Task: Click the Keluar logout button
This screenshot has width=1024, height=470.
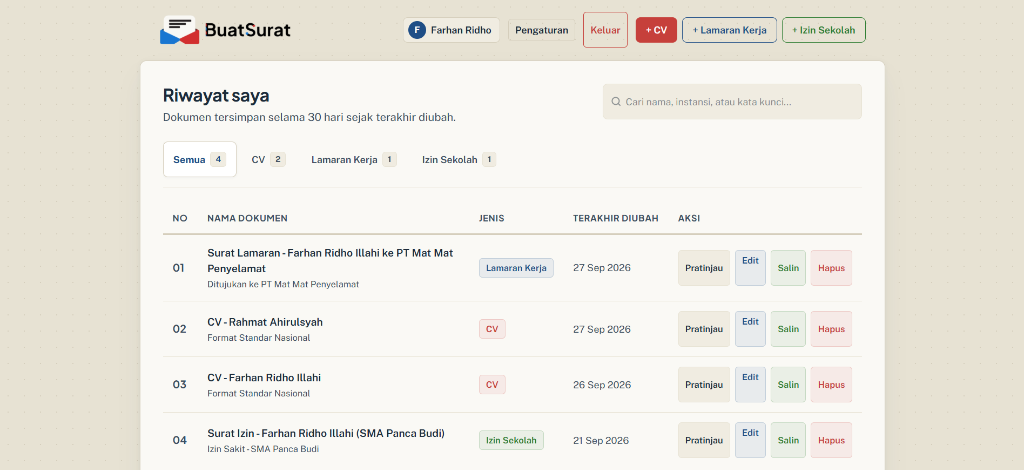Action: tap(605, 30)
